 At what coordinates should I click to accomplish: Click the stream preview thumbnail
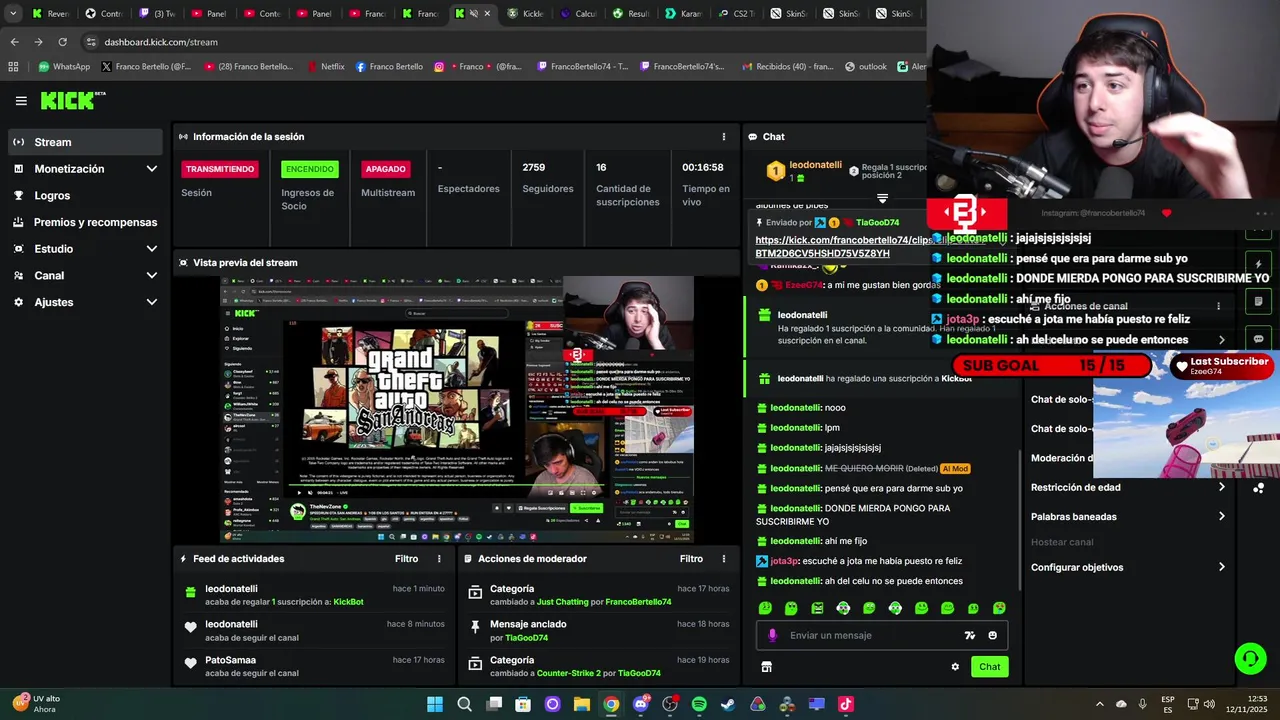457,410
